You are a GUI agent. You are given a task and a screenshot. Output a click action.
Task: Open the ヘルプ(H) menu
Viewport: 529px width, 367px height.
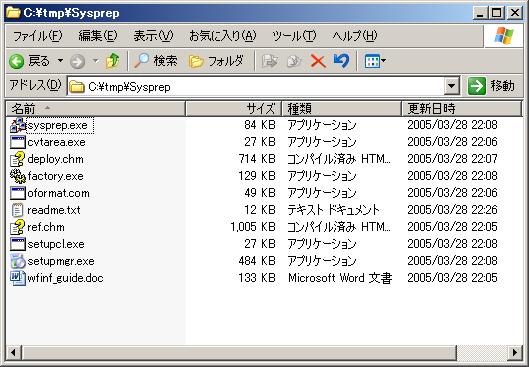tap(355, 35)
